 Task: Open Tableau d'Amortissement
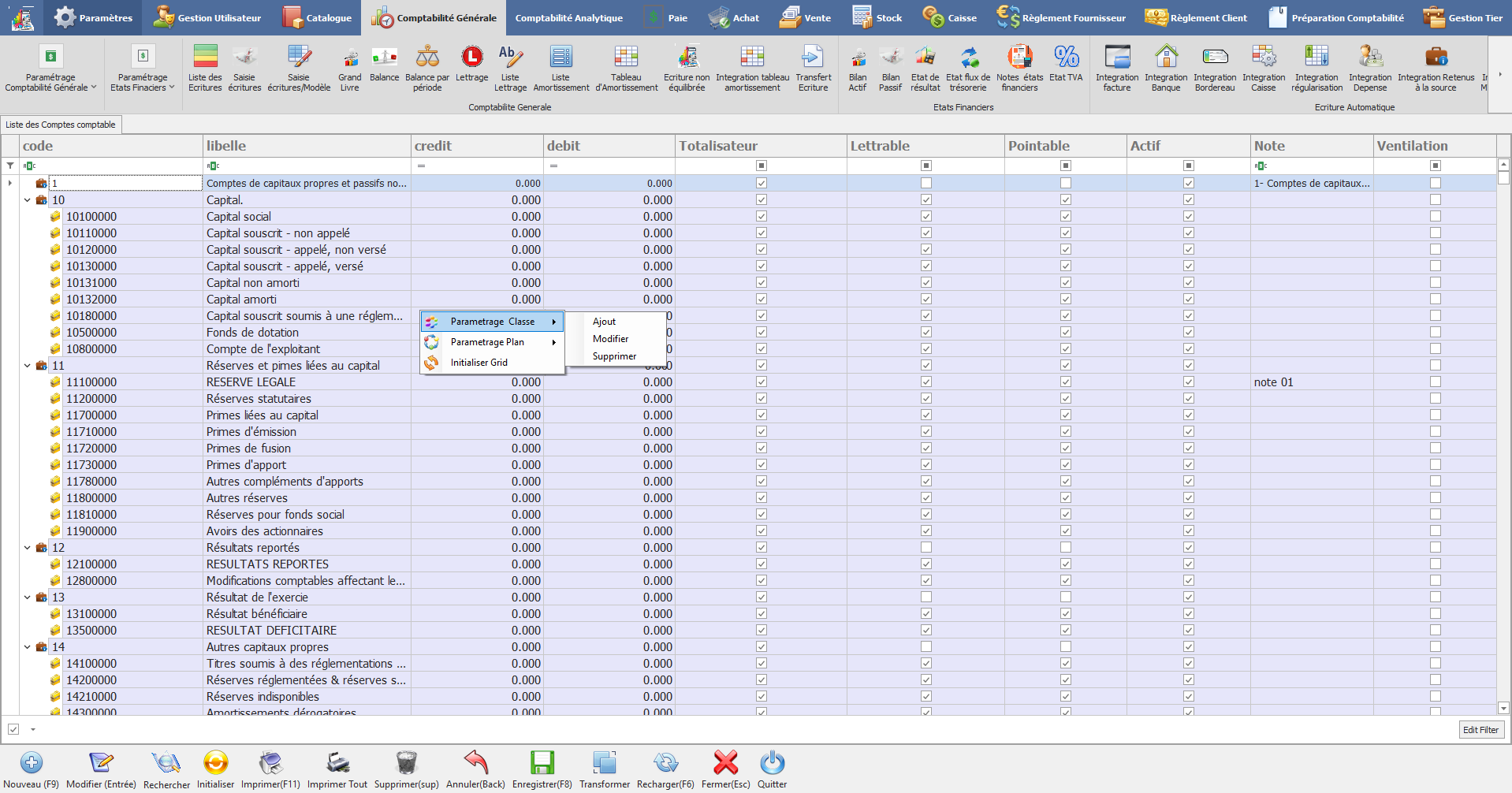tap(627, 68)
